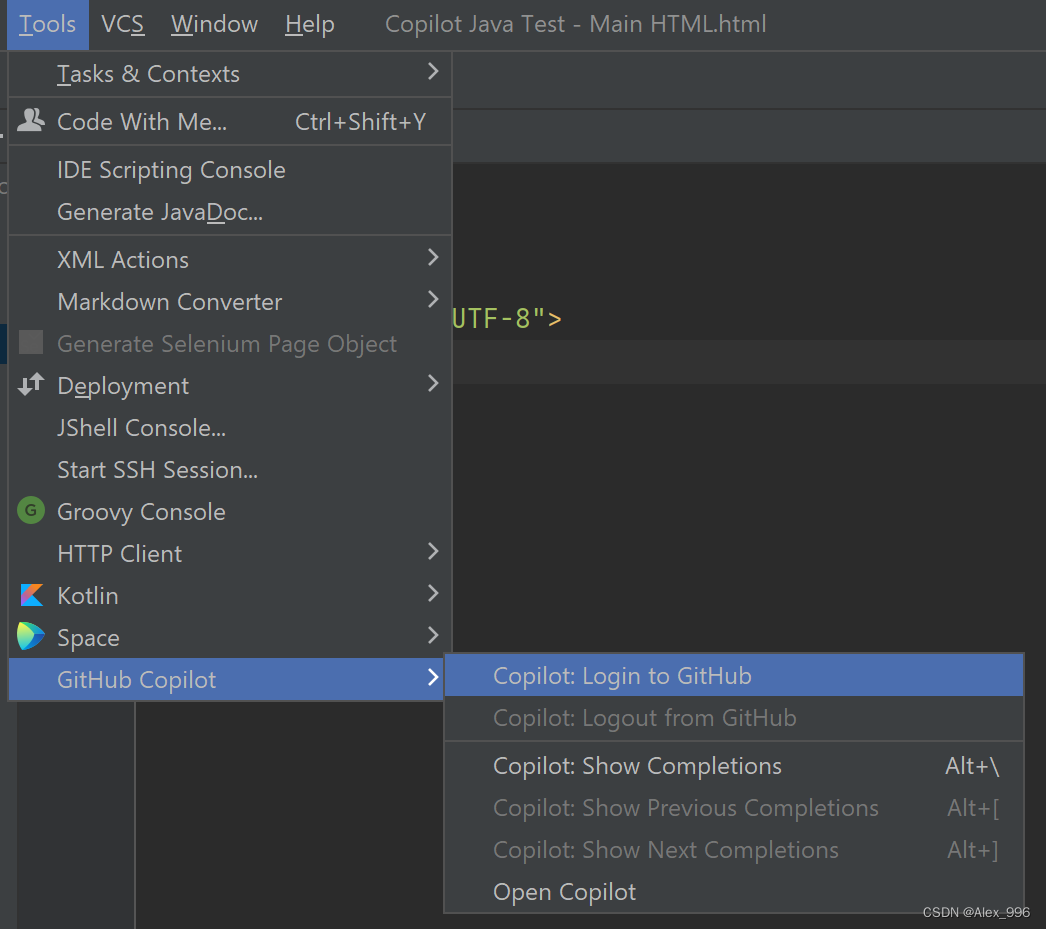Image resolution: width=1046 pixels, height=929 pixels.
Task: Click Copilot: Show Next Completions
Action: click(734, 850)
